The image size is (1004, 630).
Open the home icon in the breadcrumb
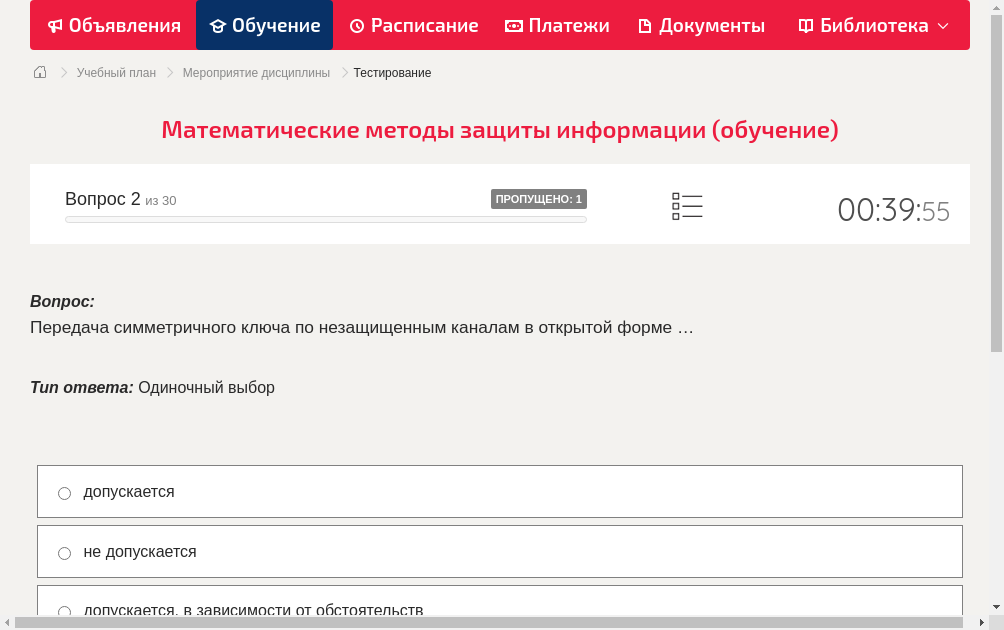point(40,72)
